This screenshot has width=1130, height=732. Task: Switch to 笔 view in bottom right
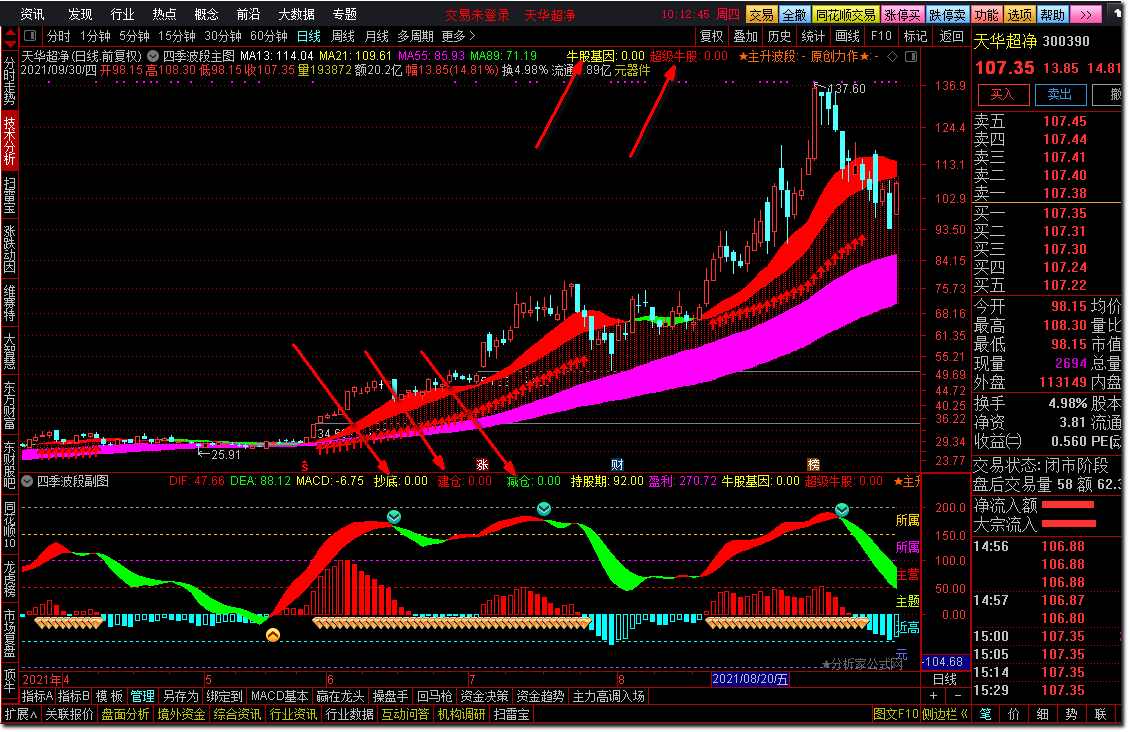point(985,714)
